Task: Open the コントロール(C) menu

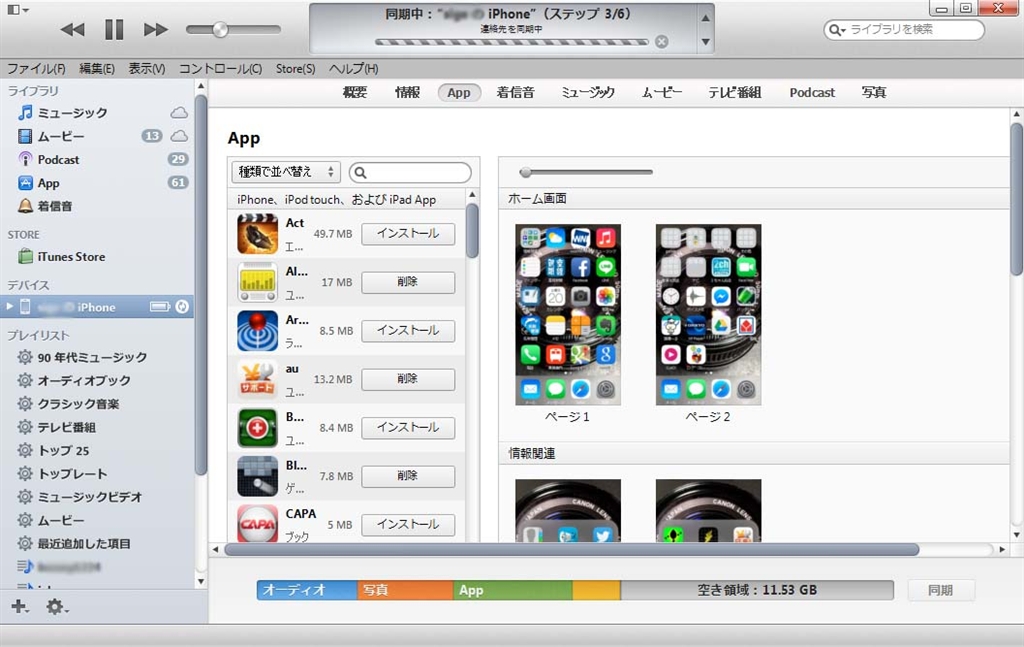Action: (x=220, y=69)
